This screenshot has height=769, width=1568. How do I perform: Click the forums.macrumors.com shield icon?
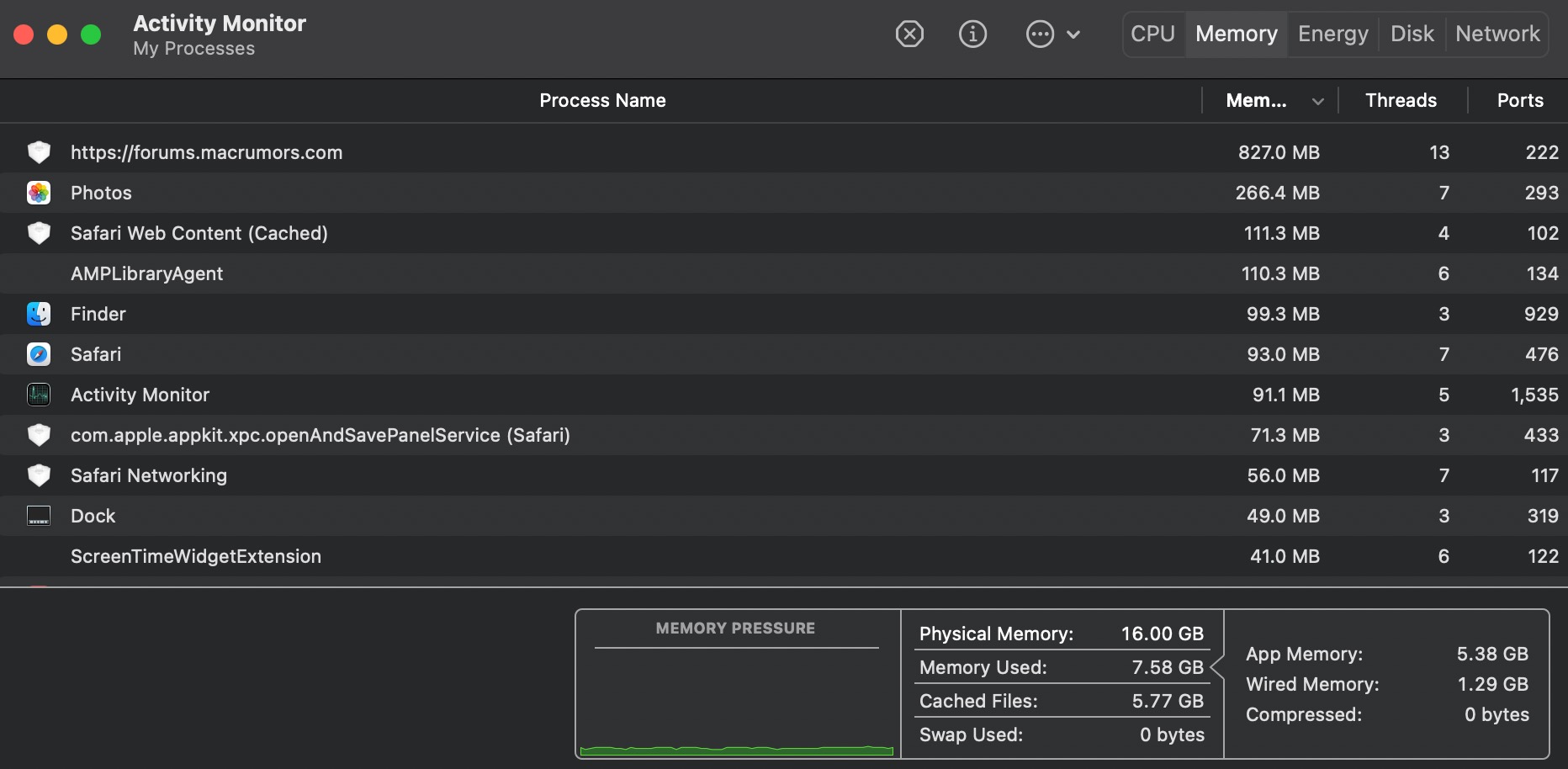point(39,152)
